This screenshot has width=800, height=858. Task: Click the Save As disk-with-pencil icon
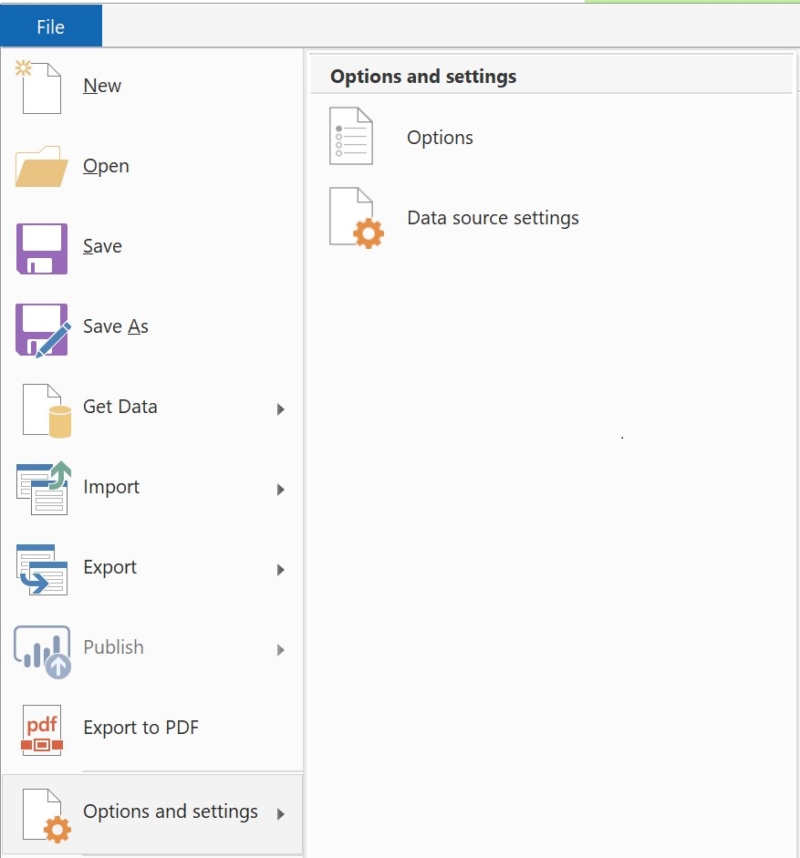[41, 329]
